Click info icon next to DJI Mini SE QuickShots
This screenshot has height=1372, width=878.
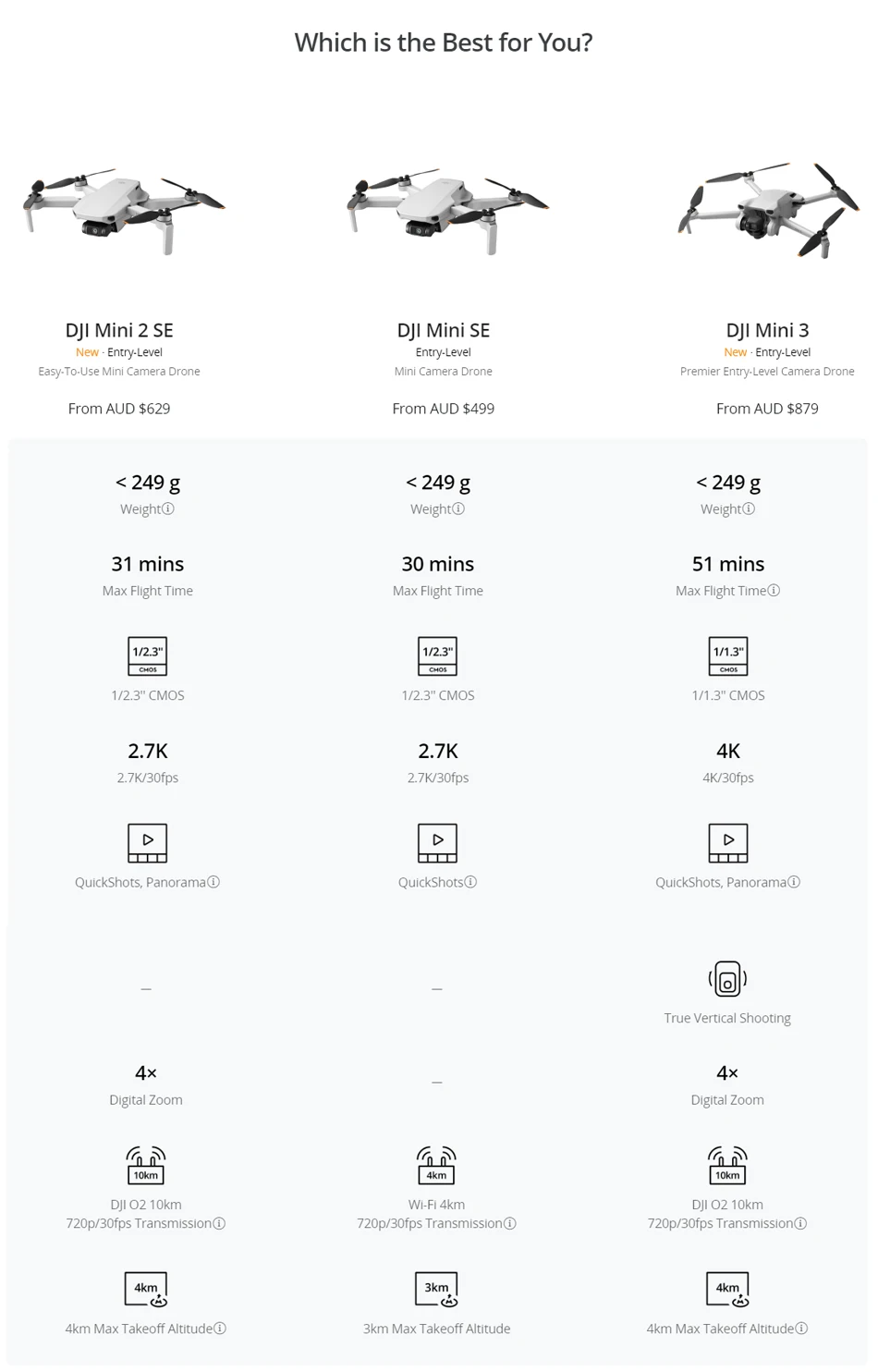pyautogui.click(x=470, y=882)
